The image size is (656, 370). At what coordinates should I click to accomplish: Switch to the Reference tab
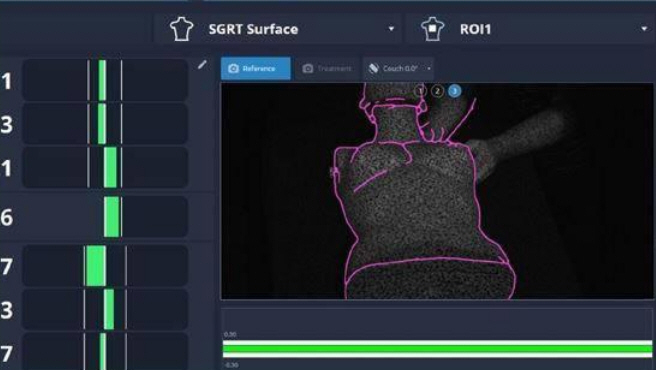point(256,68)
